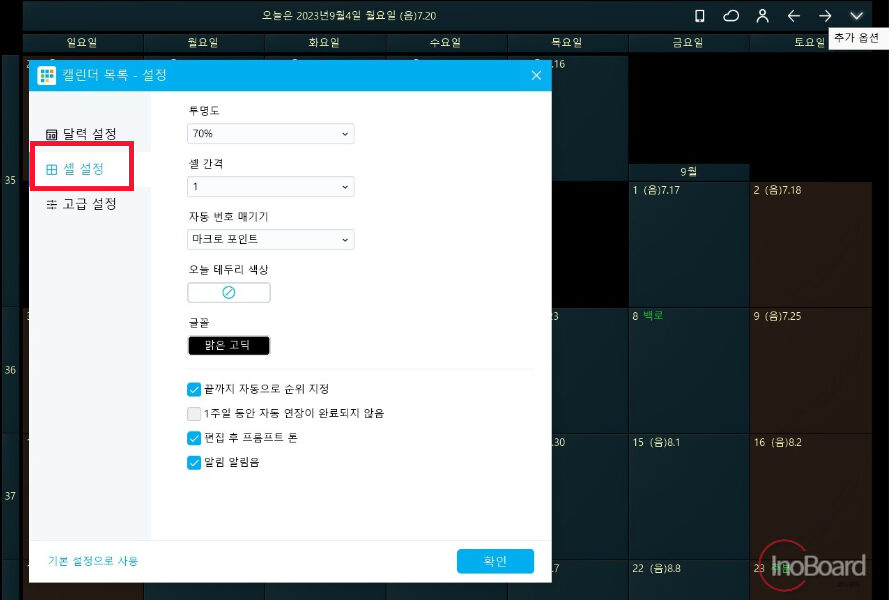Click the 월요일 column header
The height and width of the screenshot is (600, 892).
(203, 42)
